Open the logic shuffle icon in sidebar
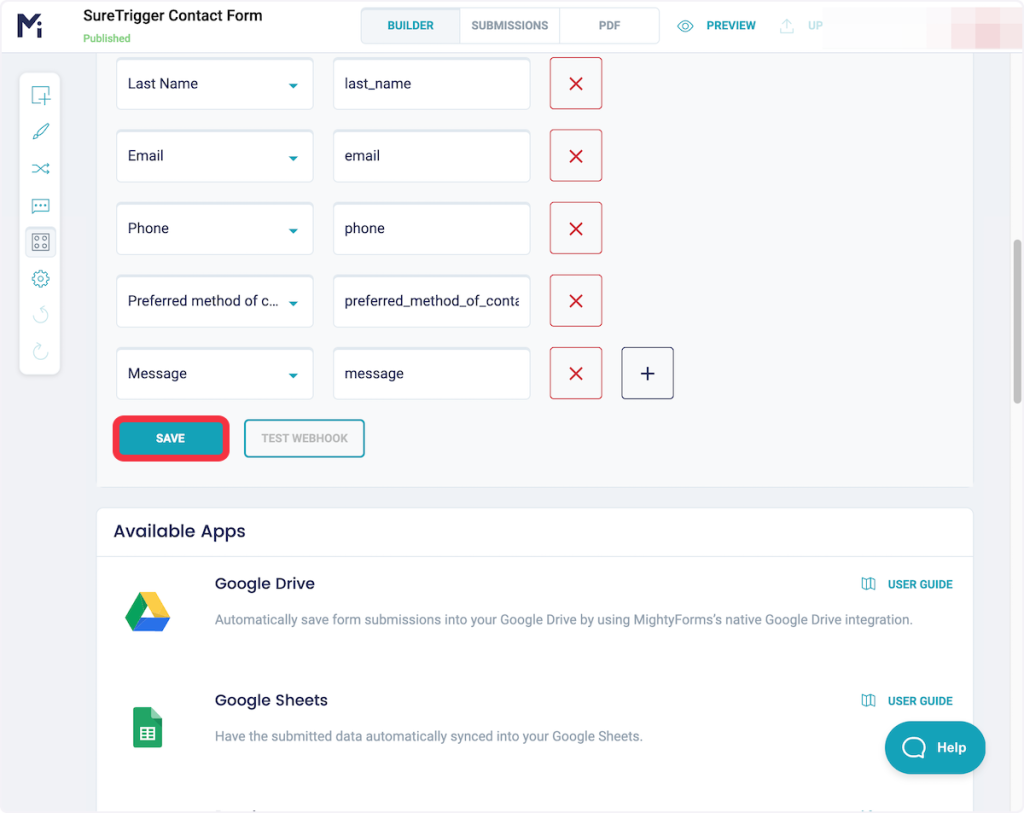Image resolution: width=1024 pixels, height=813 pixels. 40,169
